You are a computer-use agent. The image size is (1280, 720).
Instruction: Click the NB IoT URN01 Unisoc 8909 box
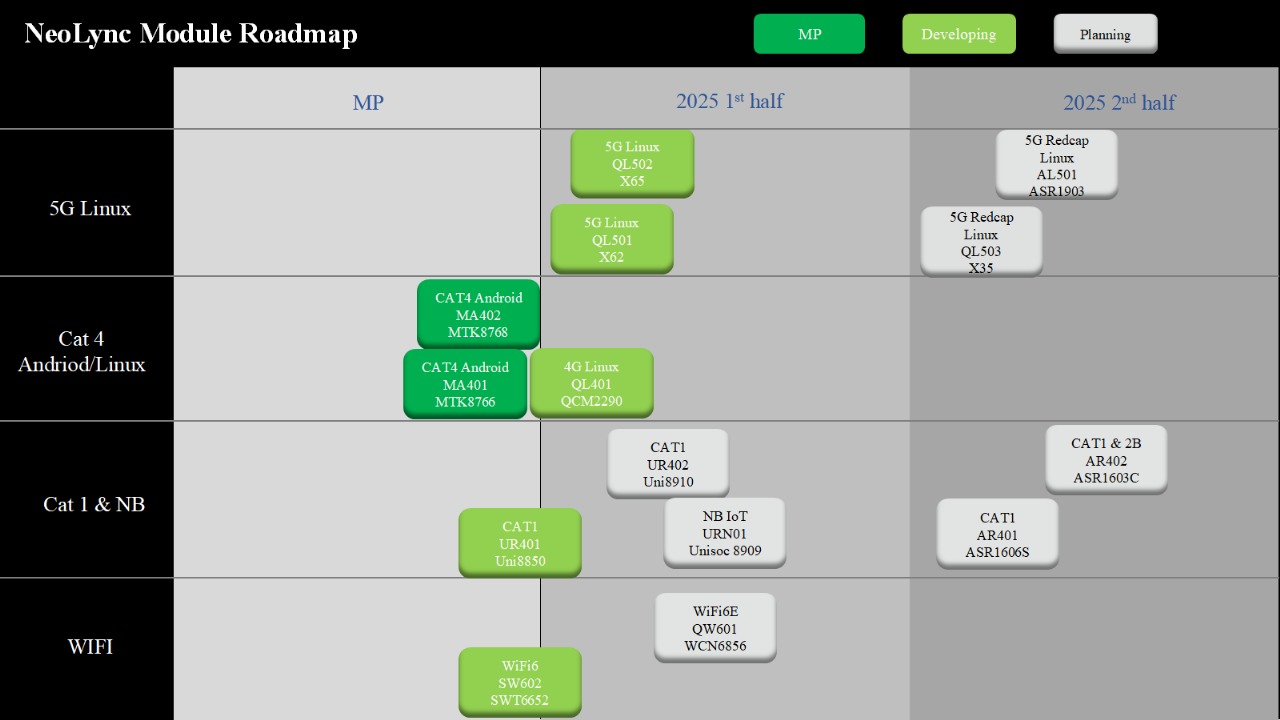(x=725, y=532)
